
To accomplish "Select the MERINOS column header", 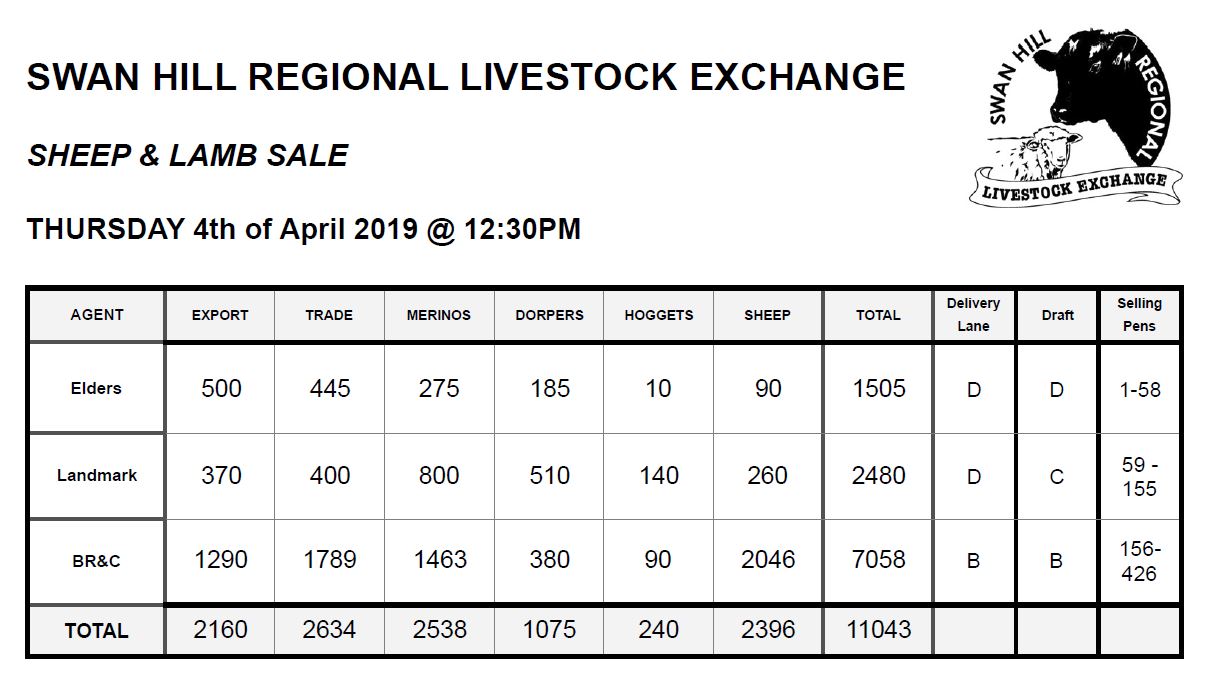I will [439, 314].
